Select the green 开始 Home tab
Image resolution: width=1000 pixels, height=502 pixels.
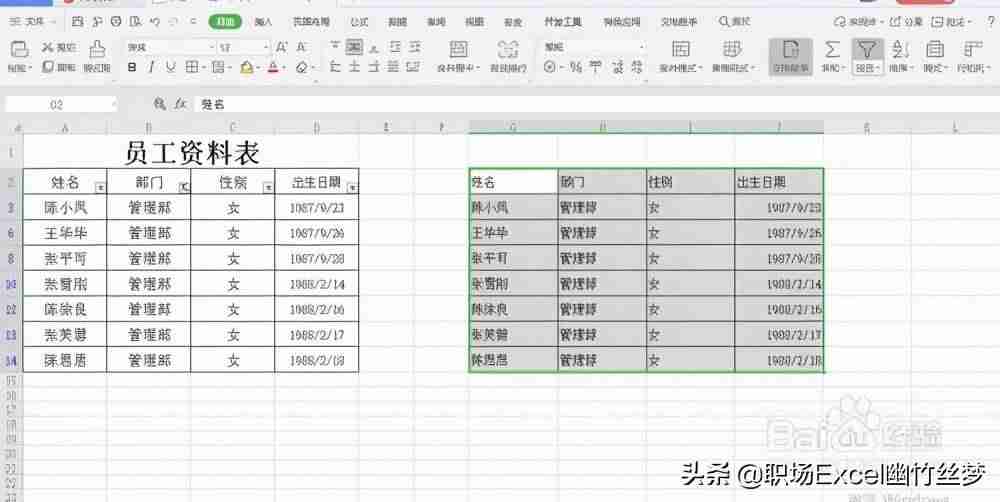click(x=225, y=22)
